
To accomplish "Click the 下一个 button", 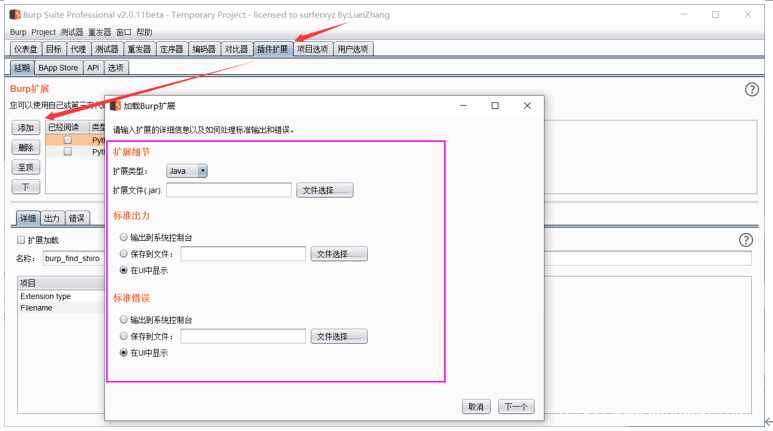I will point(516,407).
